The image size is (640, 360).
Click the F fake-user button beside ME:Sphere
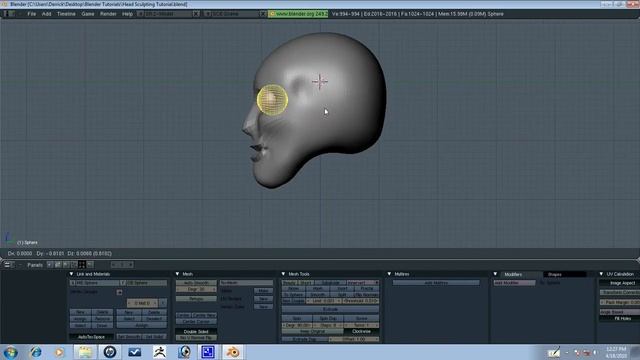(x=123, y=283)
